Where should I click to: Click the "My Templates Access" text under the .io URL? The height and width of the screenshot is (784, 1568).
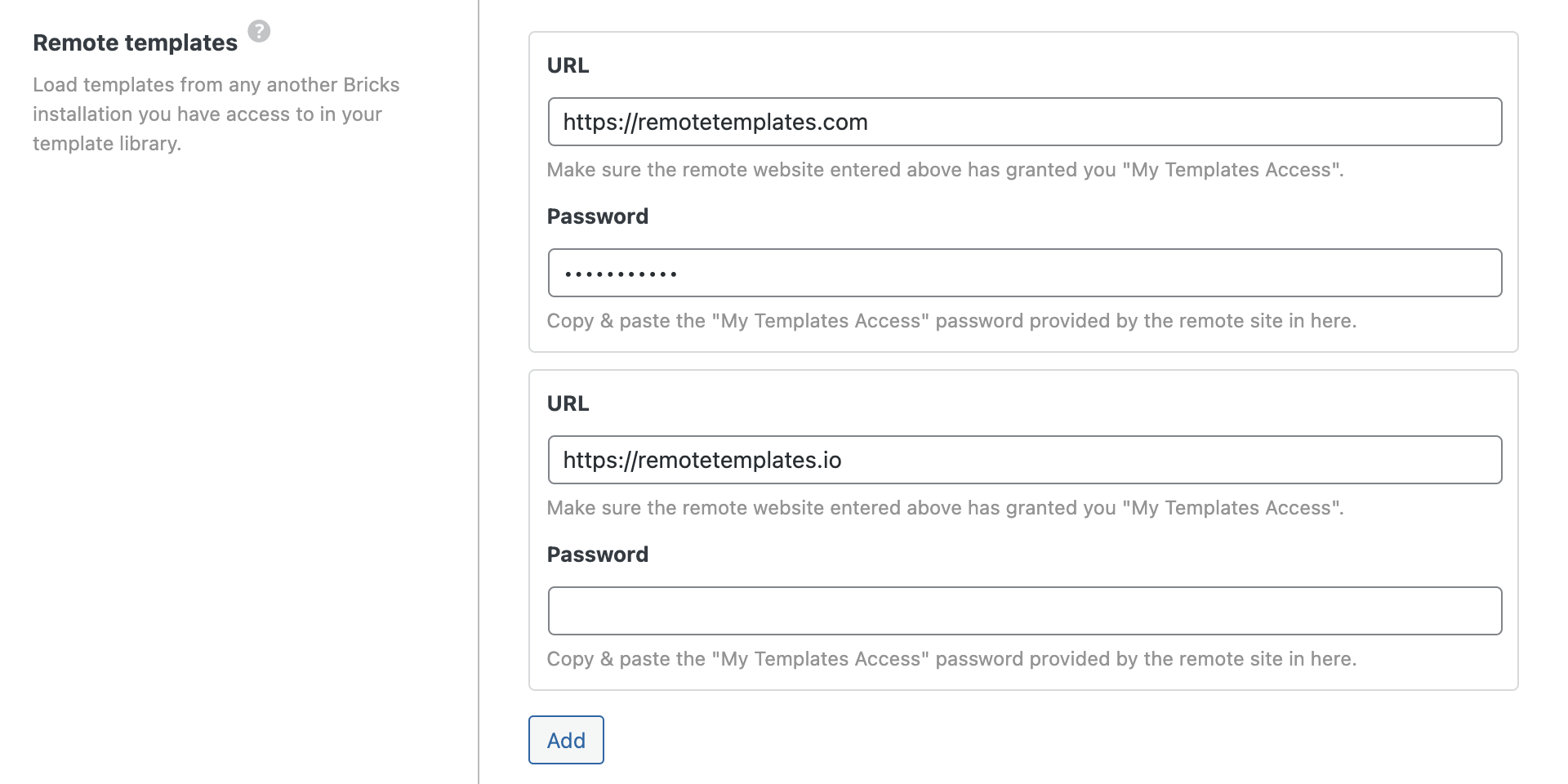click(1232, 508)
